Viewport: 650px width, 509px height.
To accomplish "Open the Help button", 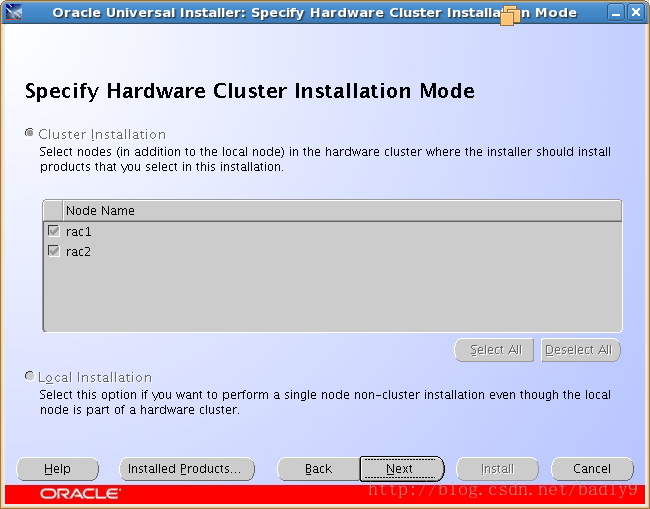I will (58, 469).
